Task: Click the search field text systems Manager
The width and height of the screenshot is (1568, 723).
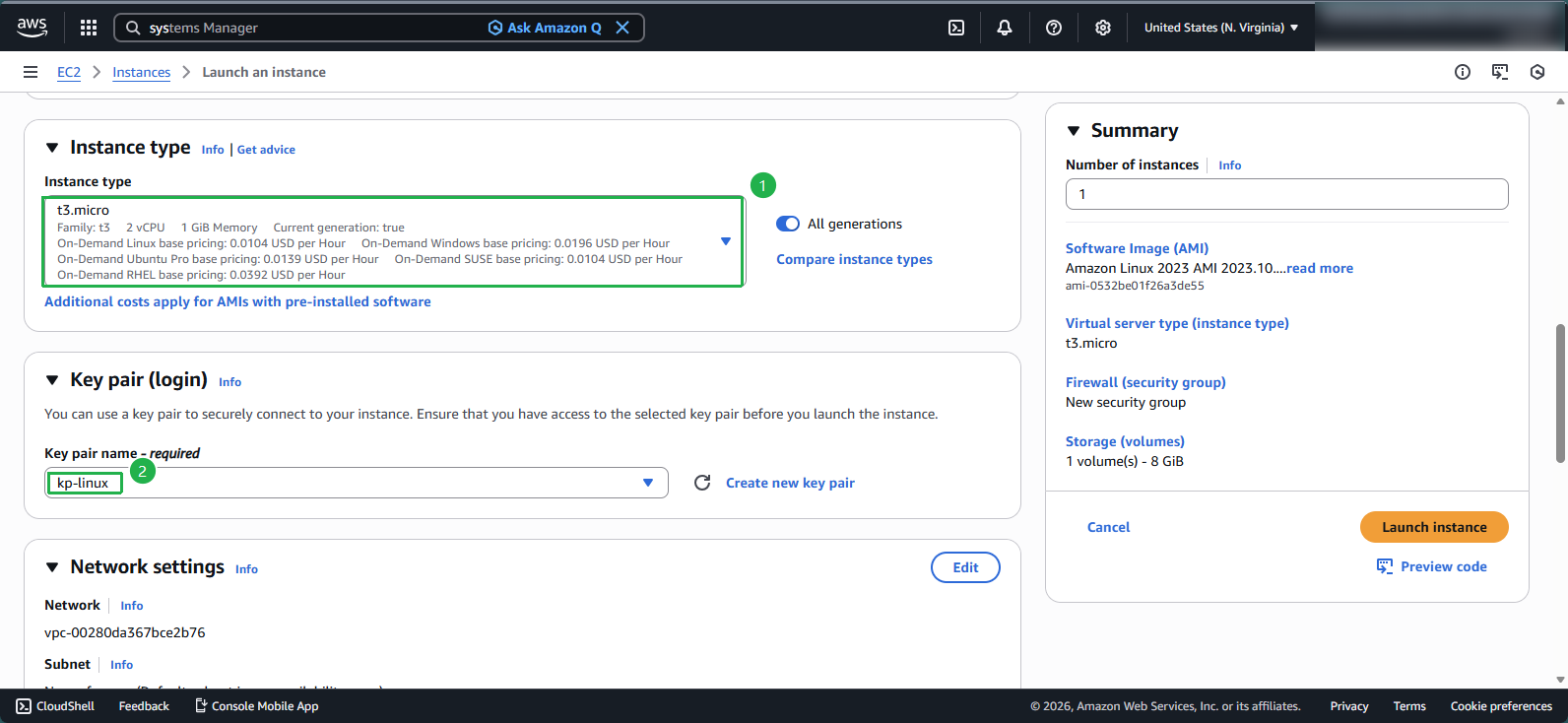Action: click(x=203, y=28)
